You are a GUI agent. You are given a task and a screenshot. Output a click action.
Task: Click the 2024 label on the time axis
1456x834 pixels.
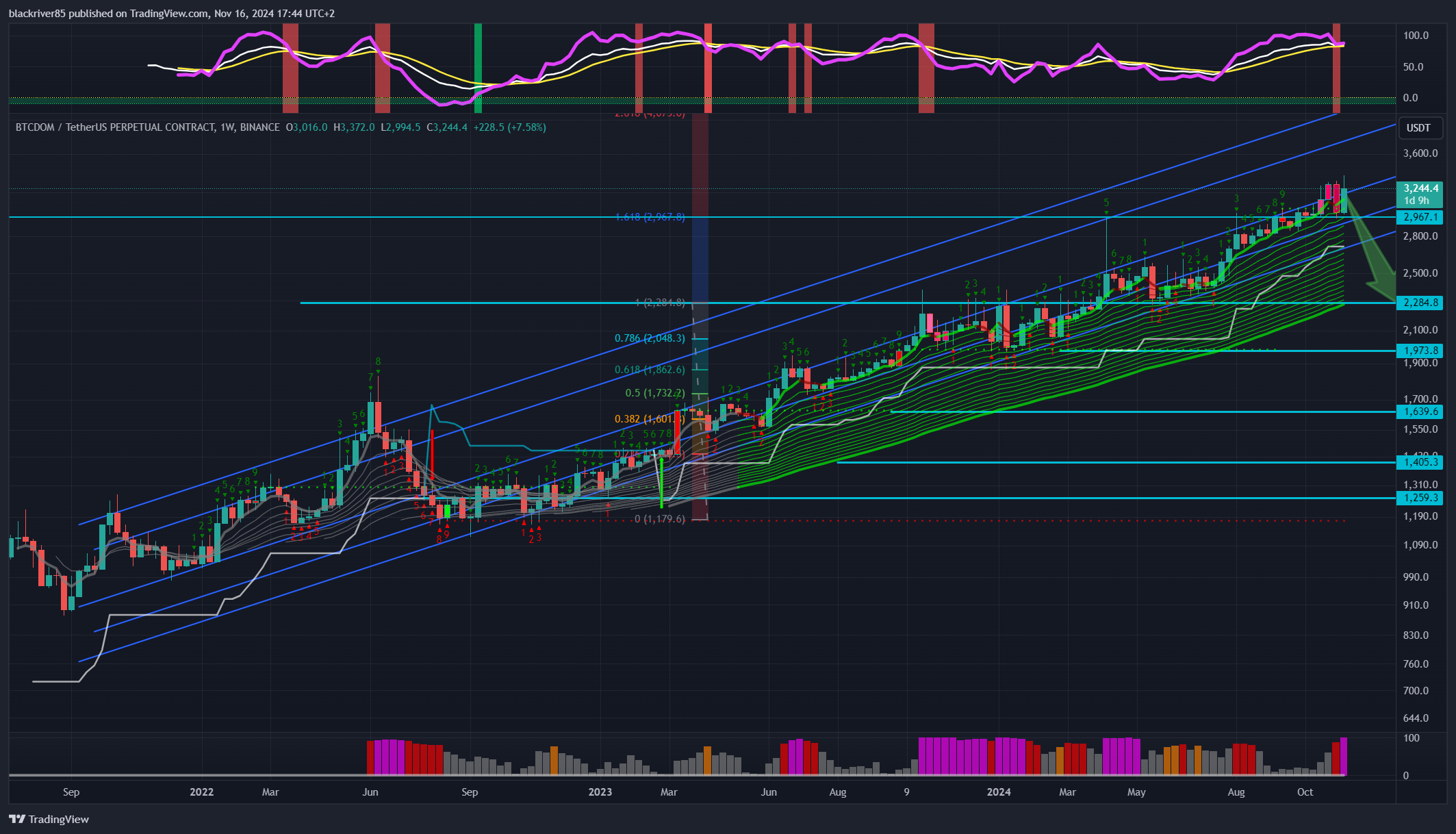point(999,792)
